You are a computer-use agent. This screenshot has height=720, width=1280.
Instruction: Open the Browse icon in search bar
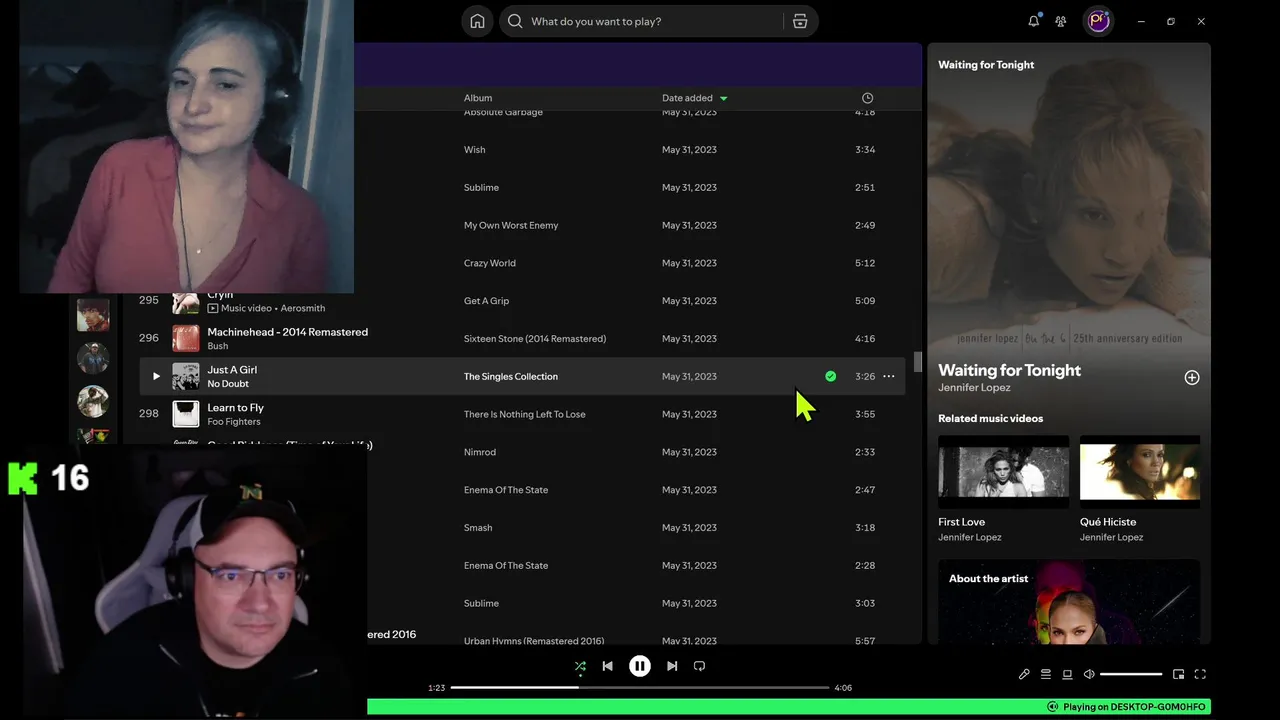[x=800, y=21]
